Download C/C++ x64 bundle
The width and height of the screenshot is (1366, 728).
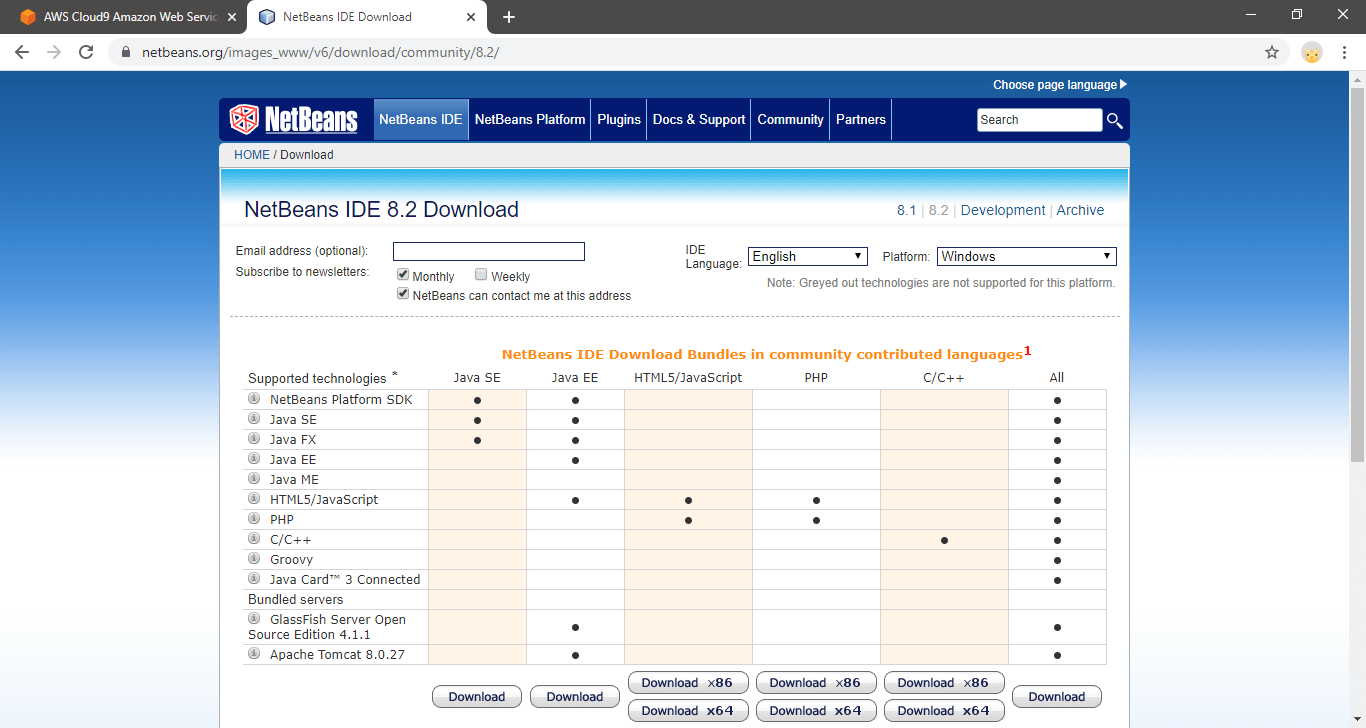[944, 711]
